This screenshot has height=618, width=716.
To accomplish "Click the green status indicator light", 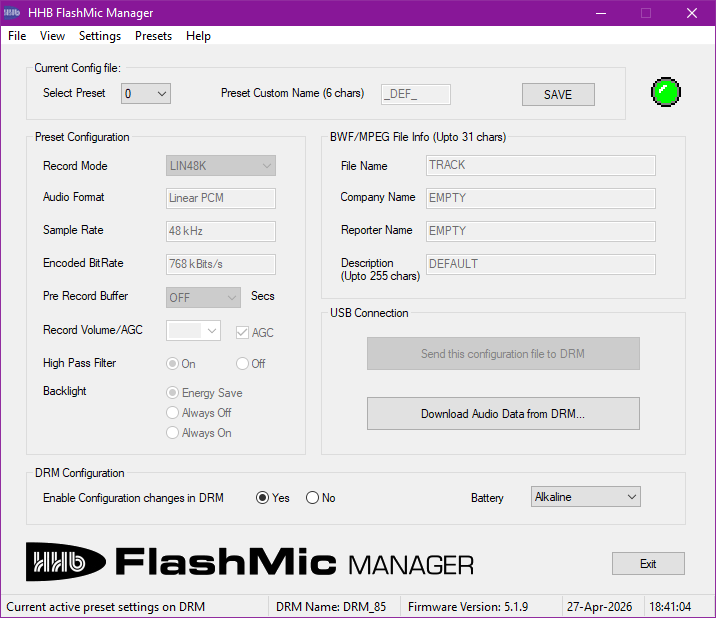I will (x=666, y=94).
